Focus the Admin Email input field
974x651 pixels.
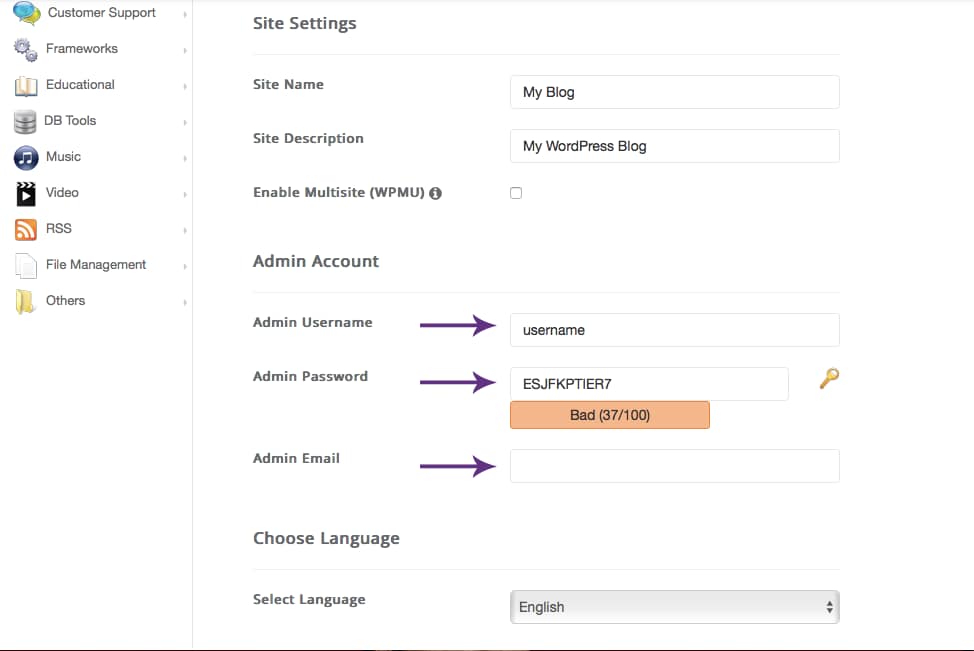(674, 466)
